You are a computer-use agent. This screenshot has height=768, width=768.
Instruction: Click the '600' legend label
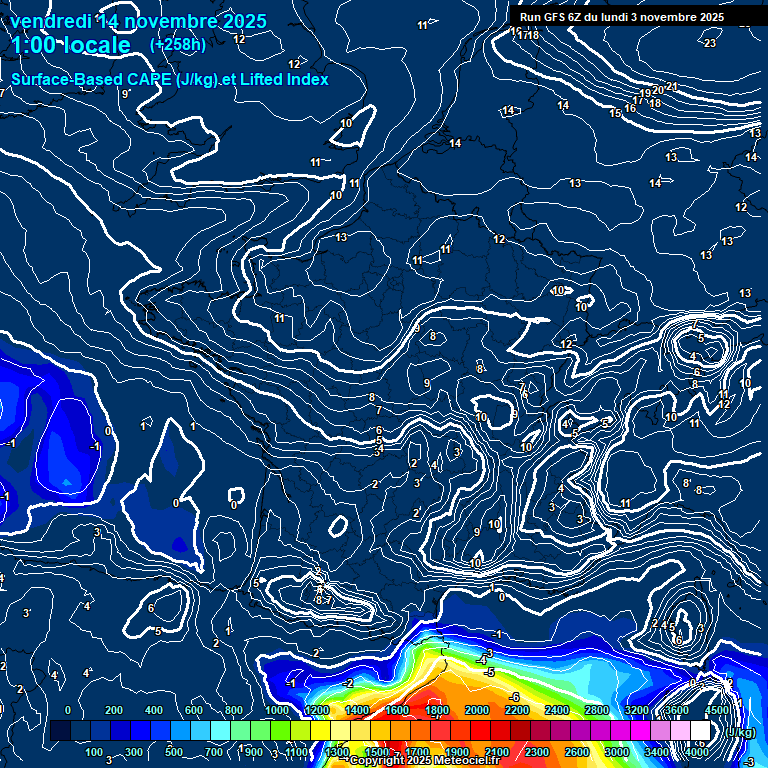point(193,710)
